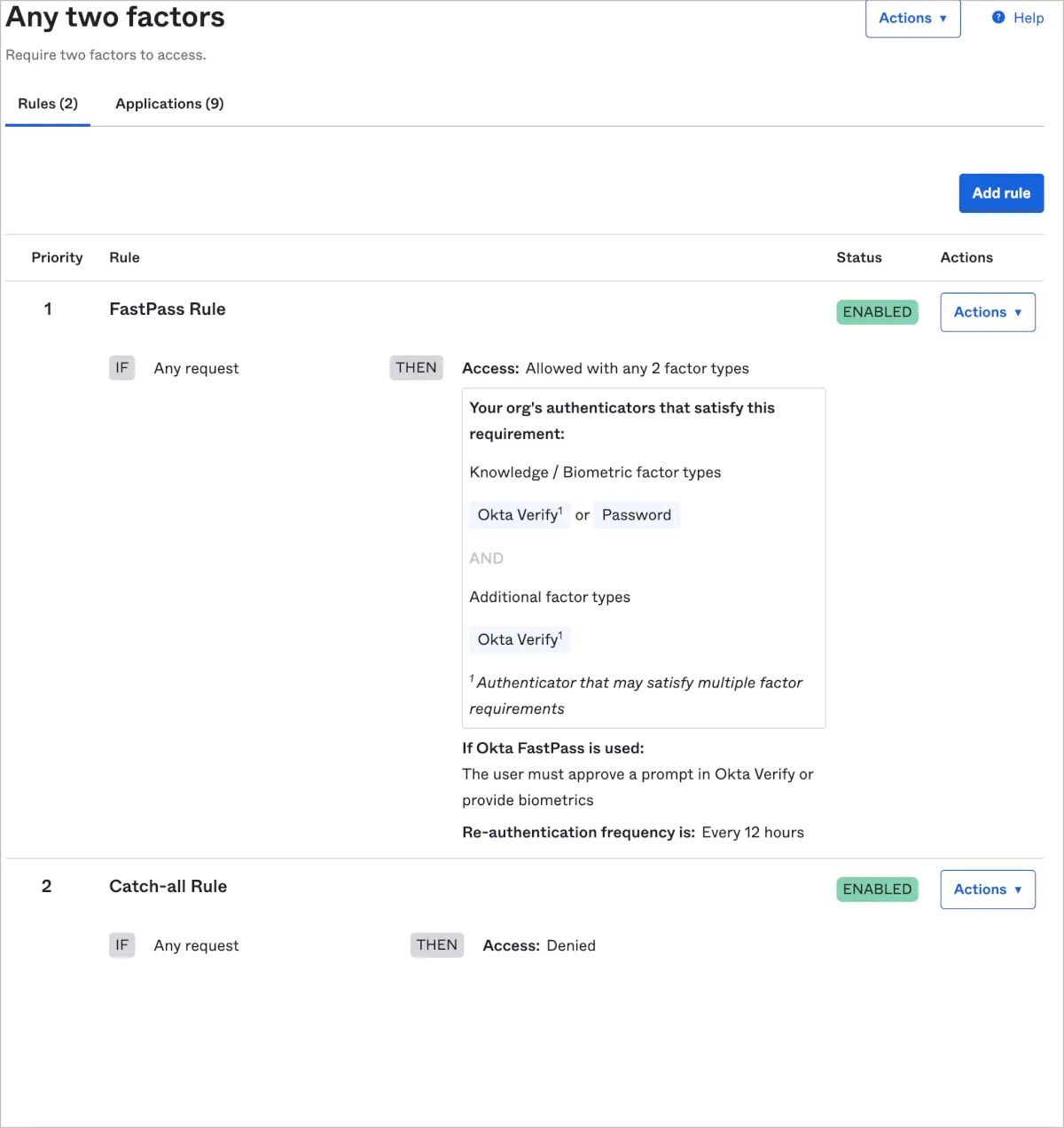Screen dimensions: 1064x1128
Task: Click the FastPass Rule name
Action: point(168,309)
